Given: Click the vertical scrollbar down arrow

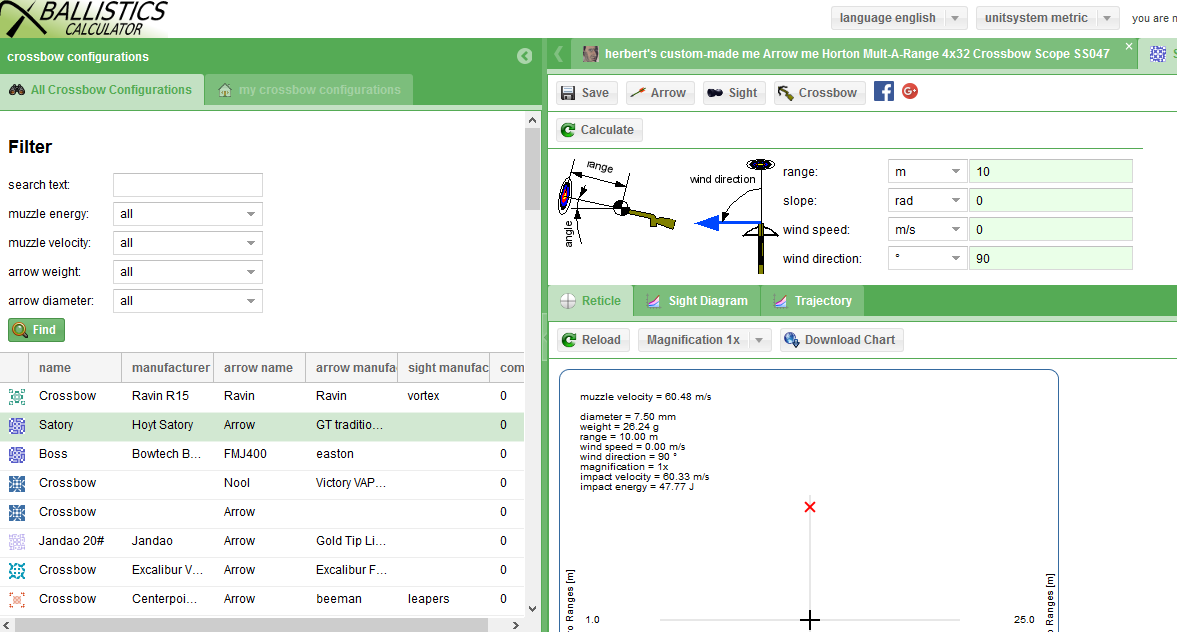Looking at the screenshot, I should coord(532,609).
